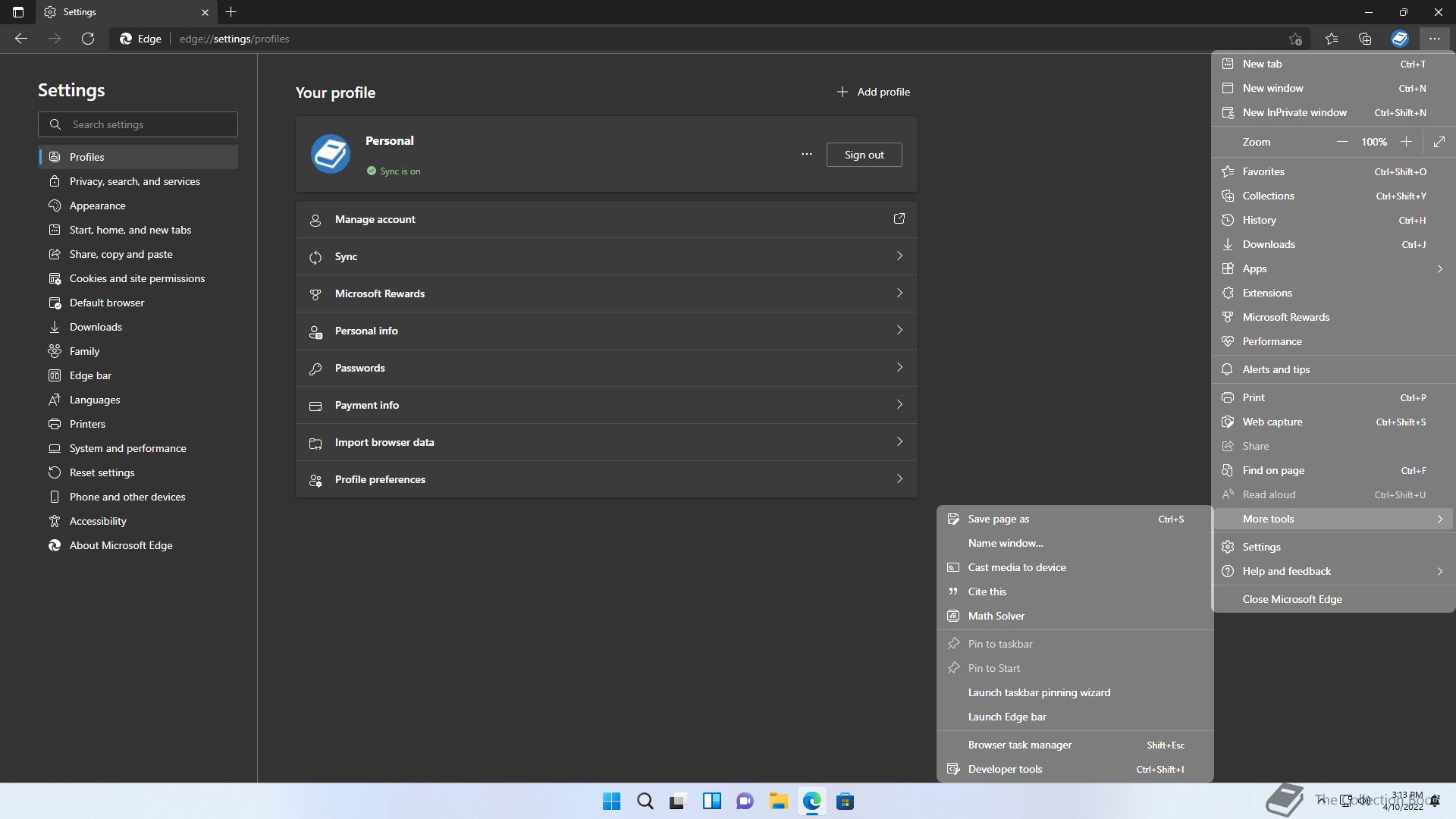Screen dimensions: 1456x819
Task: Select Web capture menu item
Action: click(1333, 422)
